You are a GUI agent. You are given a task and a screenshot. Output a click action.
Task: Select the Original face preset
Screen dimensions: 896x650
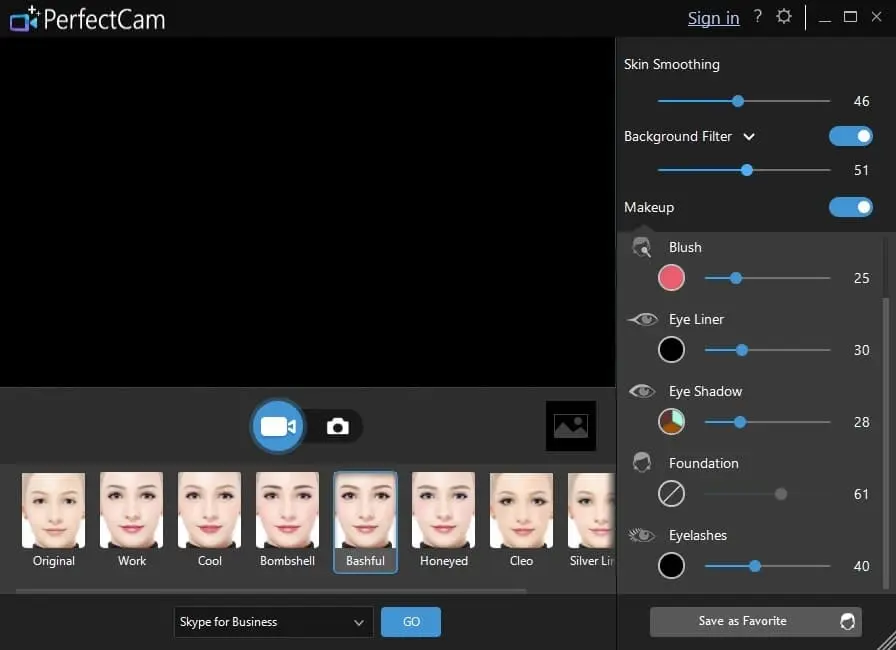[x=54, y=521]
